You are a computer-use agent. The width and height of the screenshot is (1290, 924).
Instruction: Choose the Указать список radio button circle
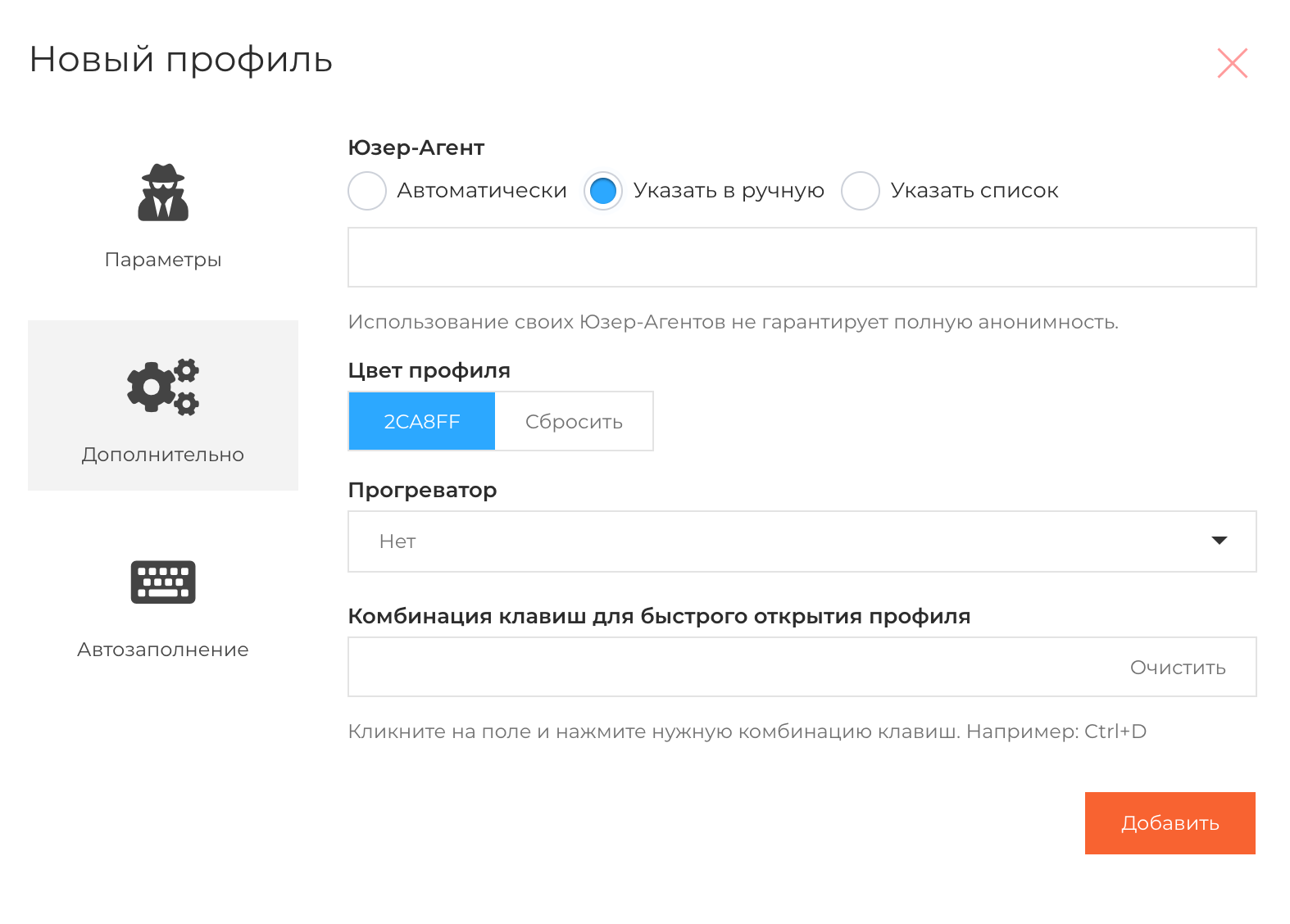pyautogui.click(x=861, y=191)
